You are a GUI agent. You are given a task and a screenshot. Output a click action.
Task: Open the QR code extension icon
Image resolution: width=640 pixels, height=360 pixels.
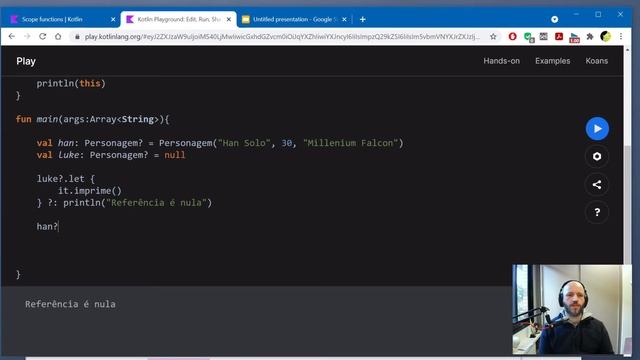tap(544, 37)
